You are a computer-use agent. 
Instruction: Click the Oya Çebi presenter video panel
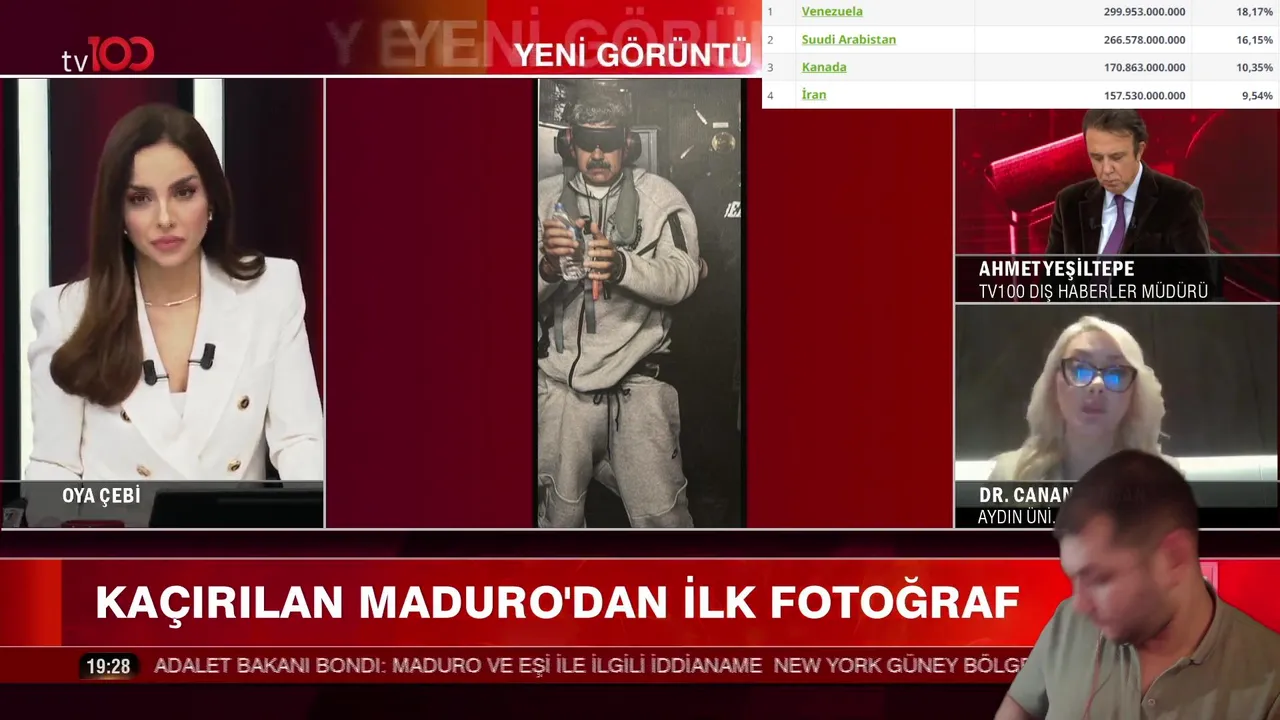[x=162, y=303]
